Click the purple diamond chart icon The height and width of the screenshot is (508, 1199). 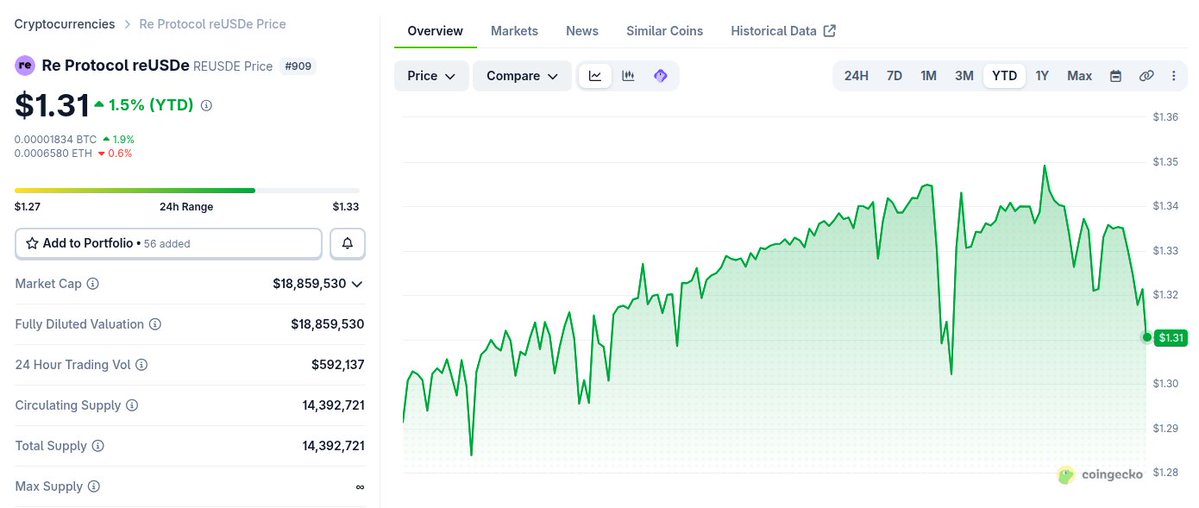[661, 76]
